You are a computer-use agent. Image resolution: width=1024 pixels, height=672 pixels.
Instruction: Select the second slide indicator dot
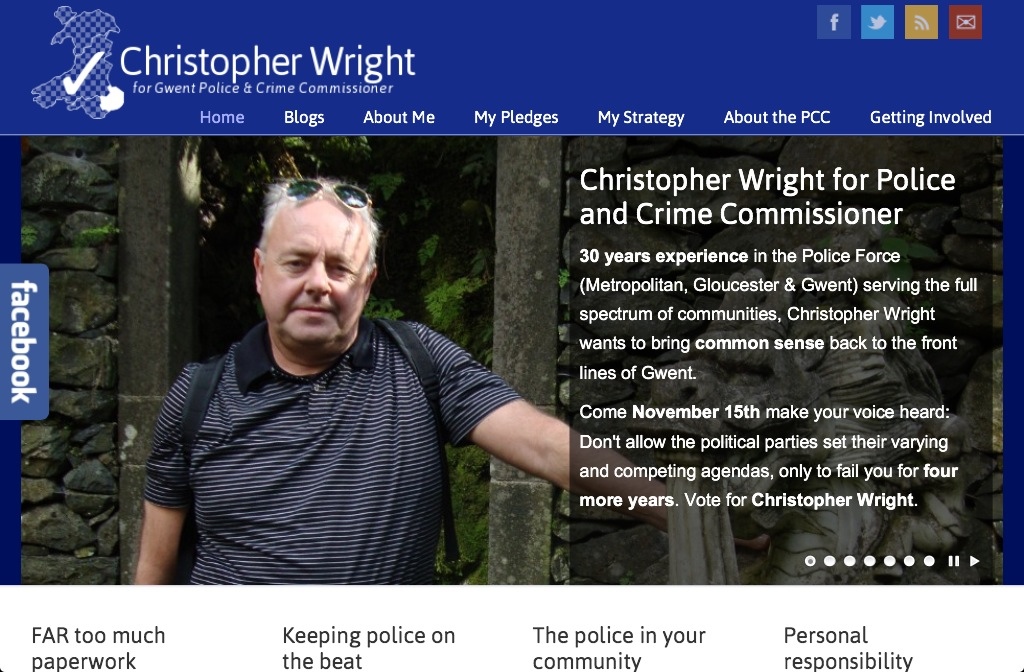point(829,561)
